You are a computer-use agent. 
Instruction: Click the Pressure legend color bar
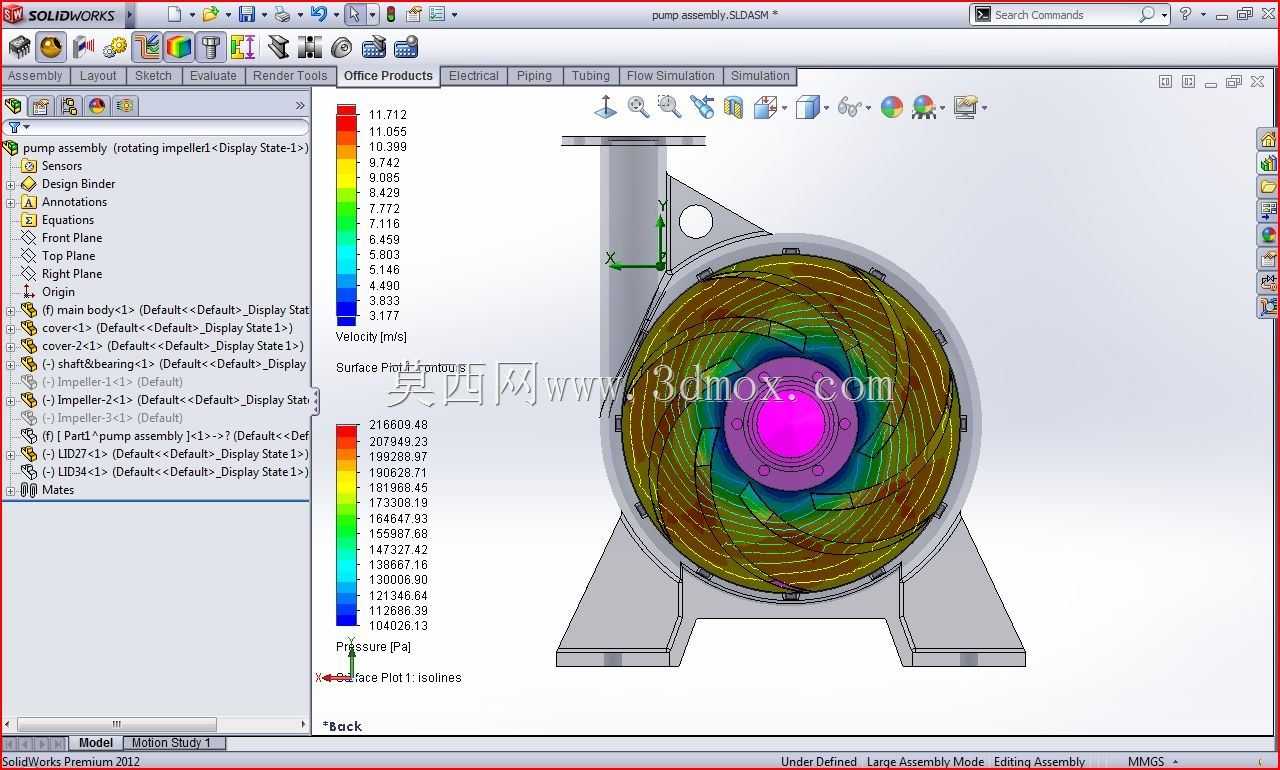click(x=346, y=525)
